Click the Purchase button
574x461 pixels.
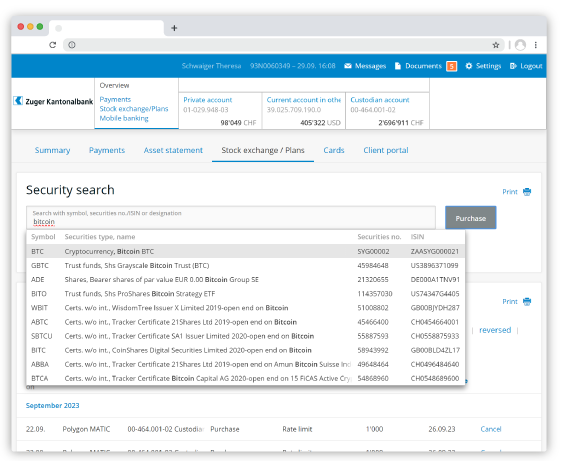tap(470, 218)
